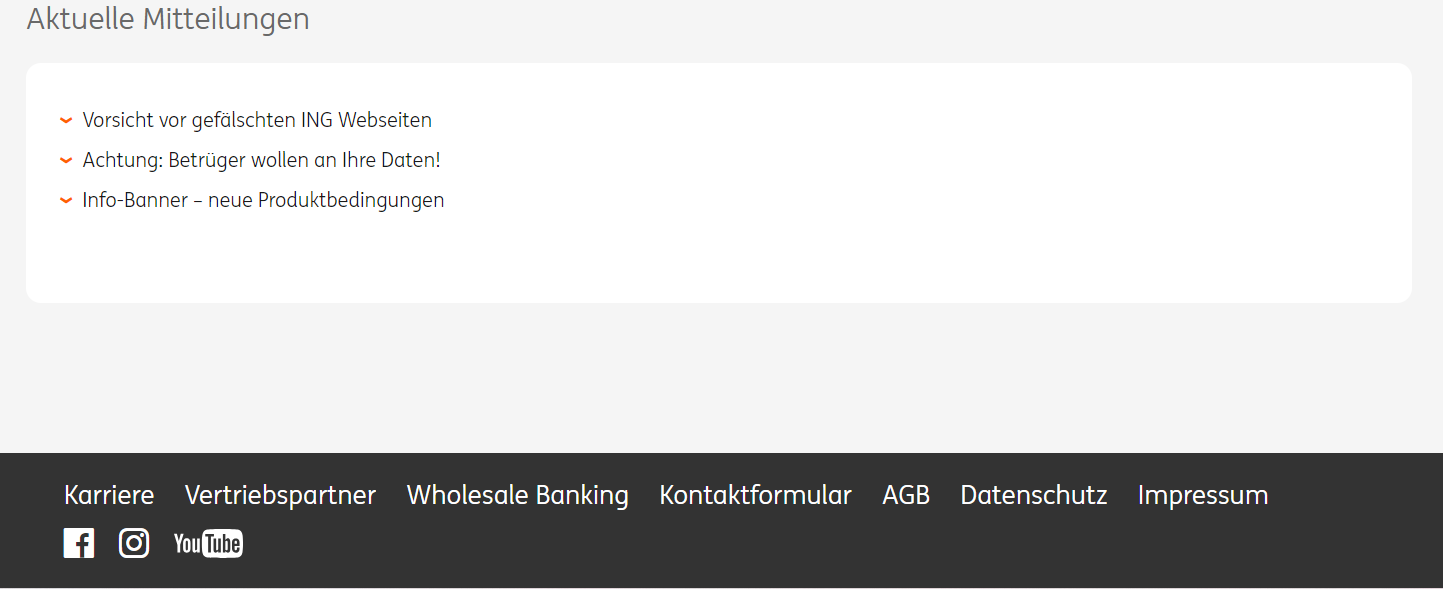Open the Instagram icon in footer
This screenshot has width=1443, height=589.
pyautogui.click(x=134, y=543)
